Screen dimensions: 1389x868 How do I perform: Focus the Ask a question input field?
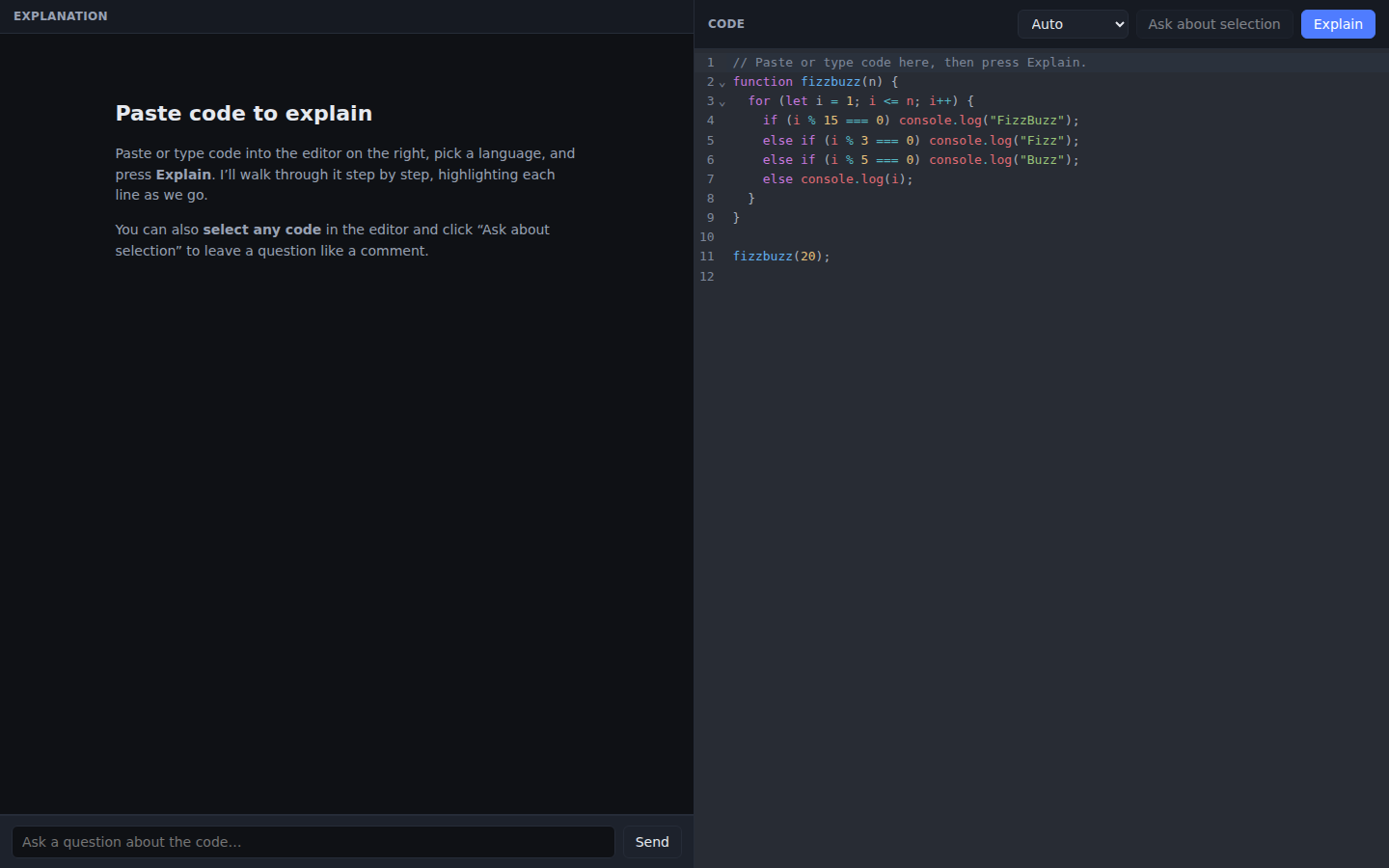(x=313, y=842)
